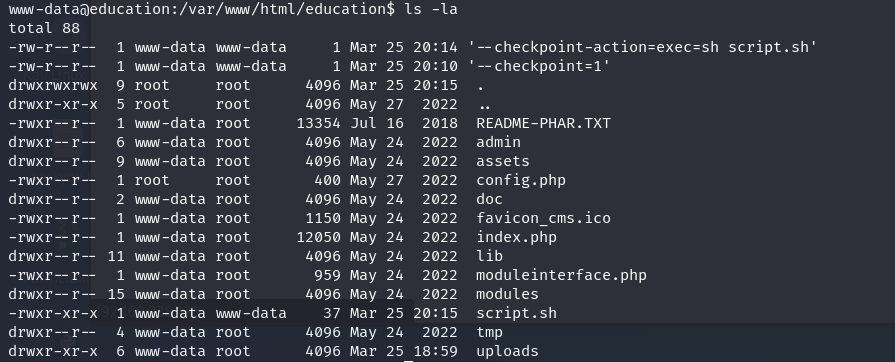Click the favicon_cms.ico filename

click(543, 218)
